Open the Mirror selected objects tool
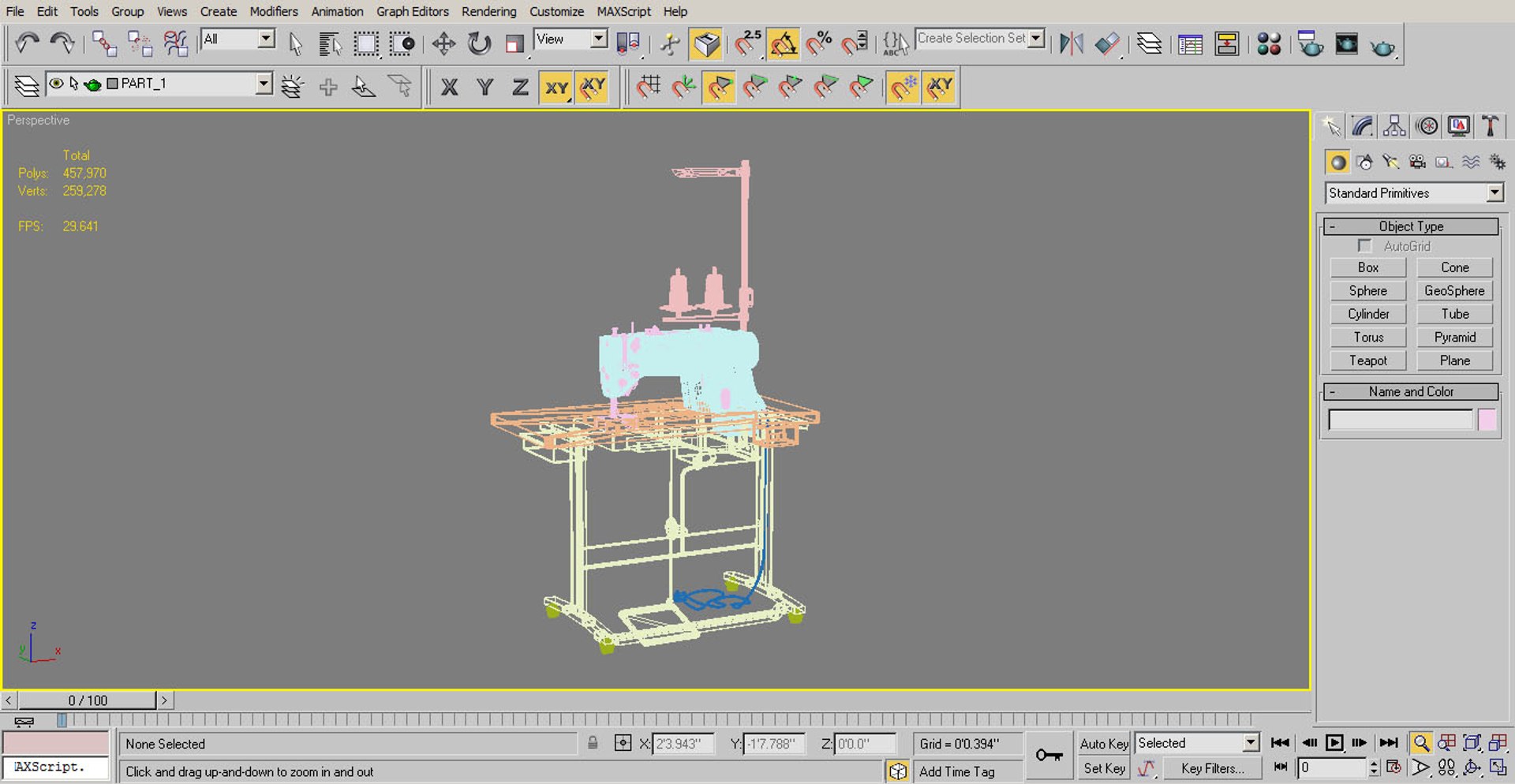Viewport: 1515px width, 784px height. [1071, 43]
